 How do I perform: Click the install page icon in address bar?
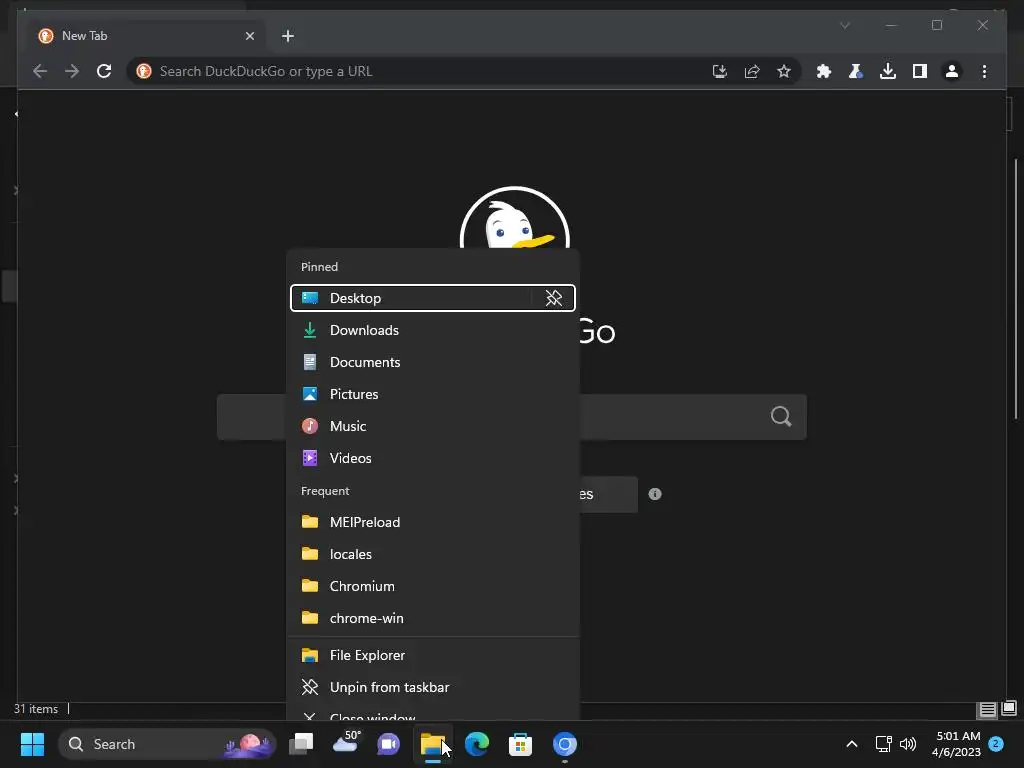[x=720, y=71]
